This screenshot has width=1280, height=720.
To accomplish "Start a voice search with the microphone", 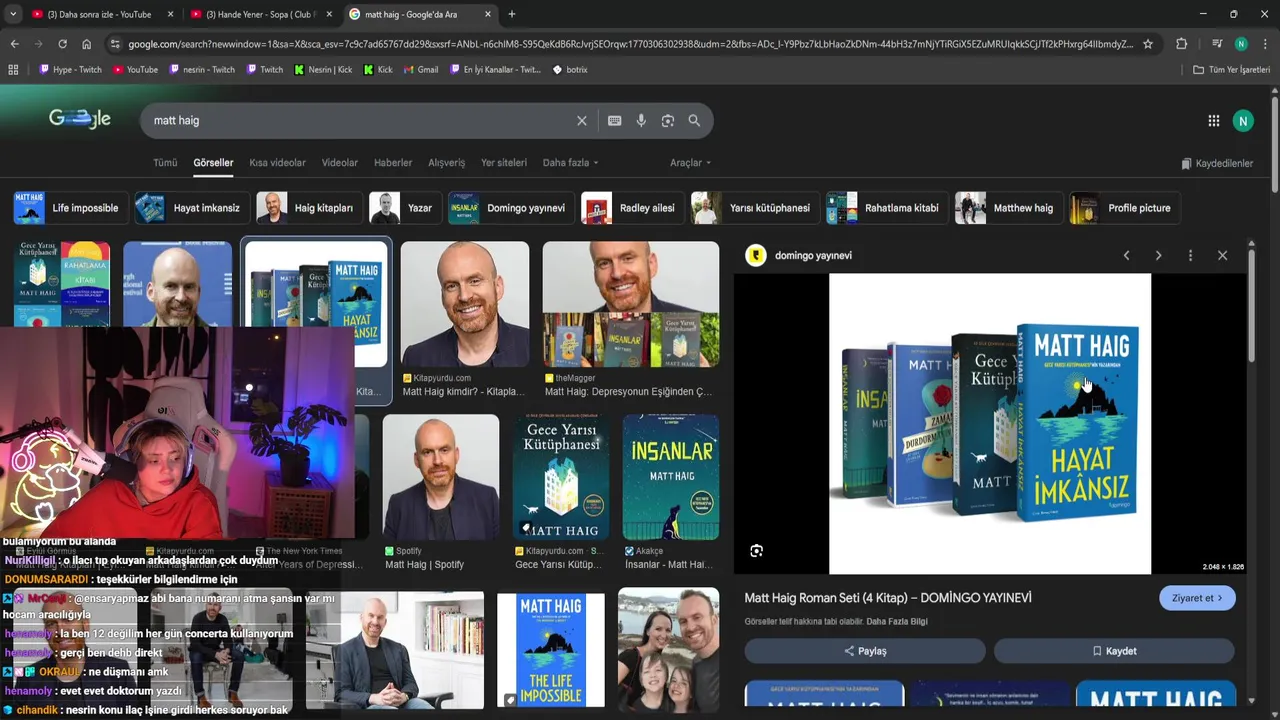I will pos(641,120).
